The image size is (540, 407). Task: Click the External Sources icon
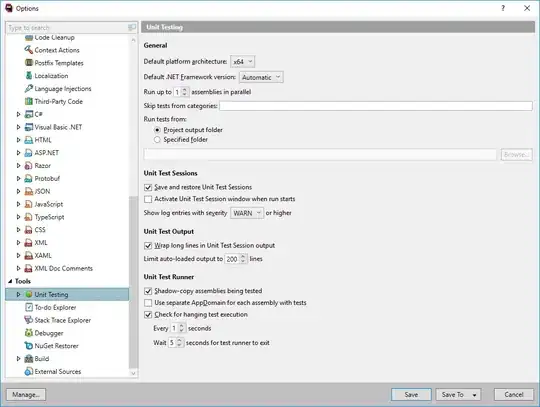click(x=29, y=371)
